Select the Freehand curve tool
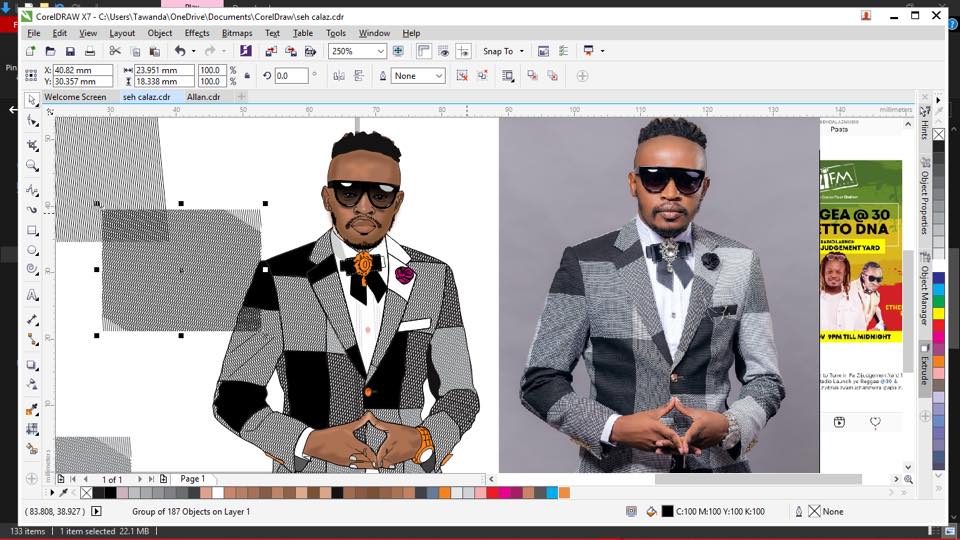The width and height of the screenshot is (960, 540). pyautogui.click(x=32, y=190)
